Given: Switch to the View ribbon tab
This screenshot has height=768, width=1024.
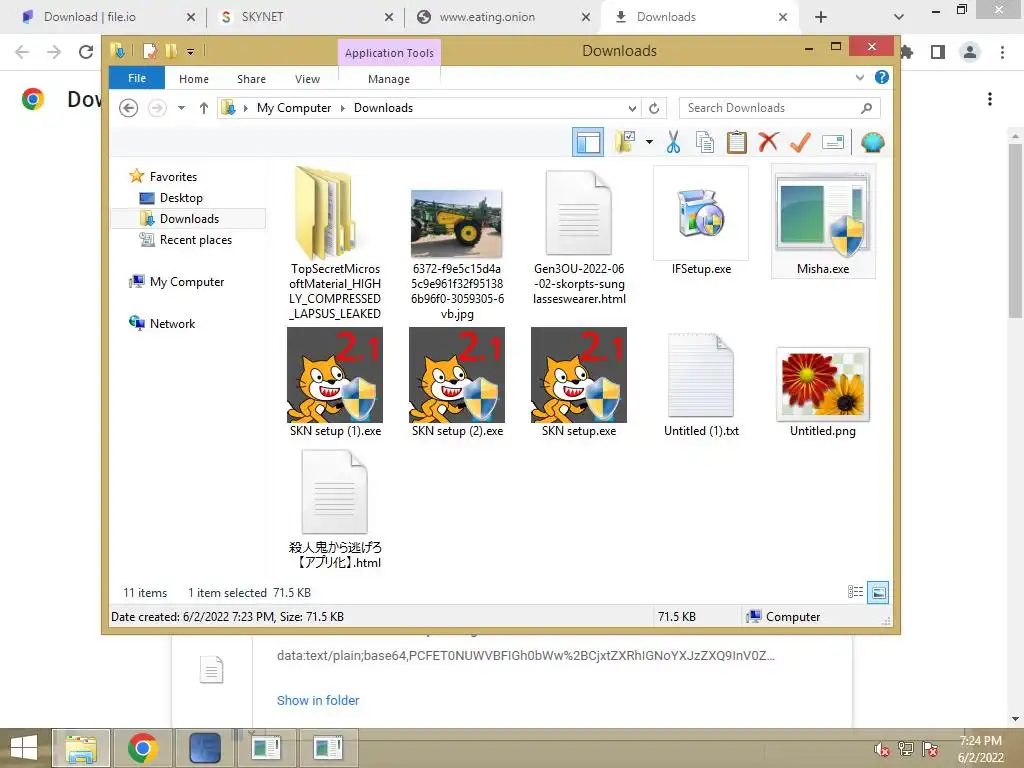Looking at the screenshot, I should [x=307, y=79].
